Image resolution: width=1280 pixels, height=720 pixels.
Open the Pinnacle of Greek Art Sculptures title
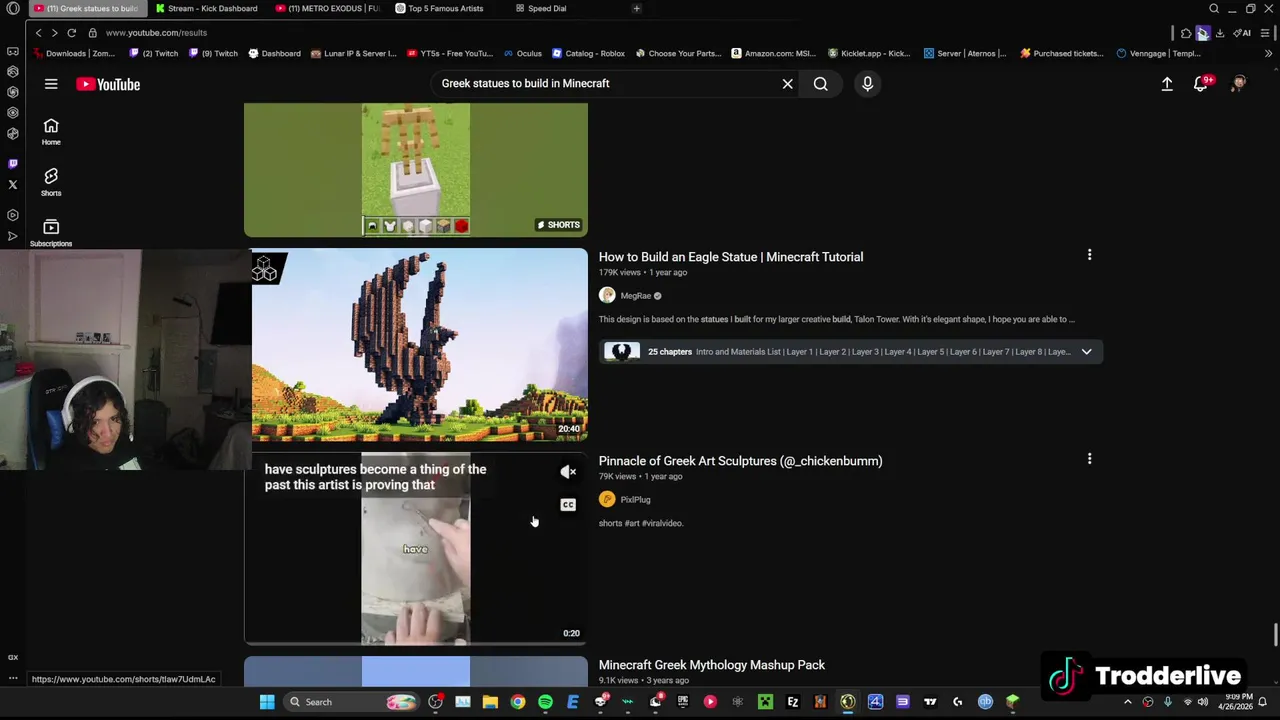(740, 461)
